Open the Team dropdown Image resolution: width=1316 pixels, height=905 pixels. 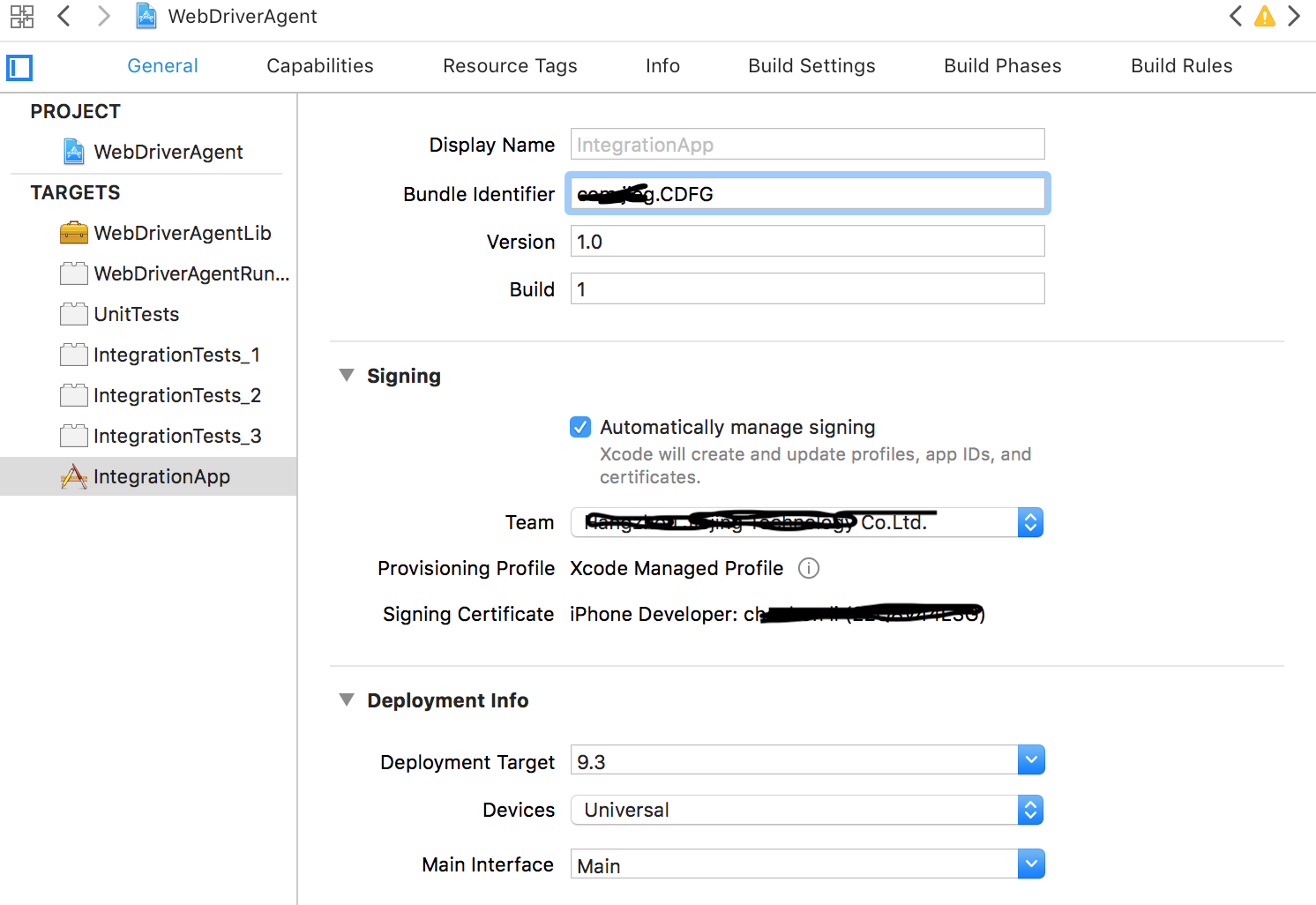(x=807, y=522)
